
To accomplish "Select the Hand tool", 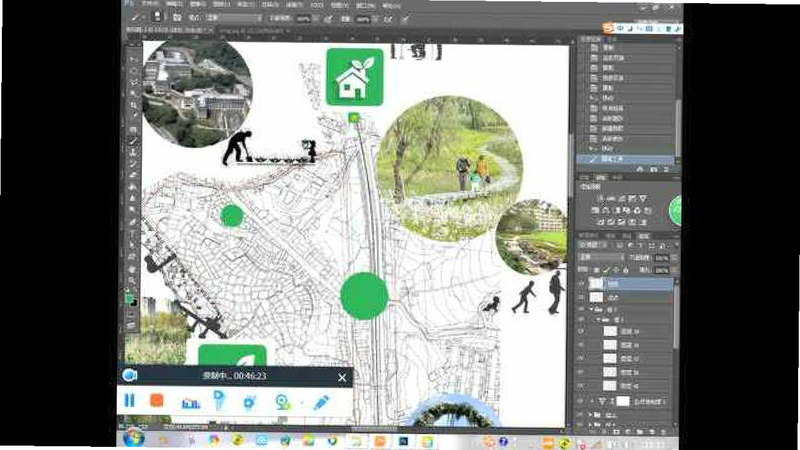I will pos(134,269).
